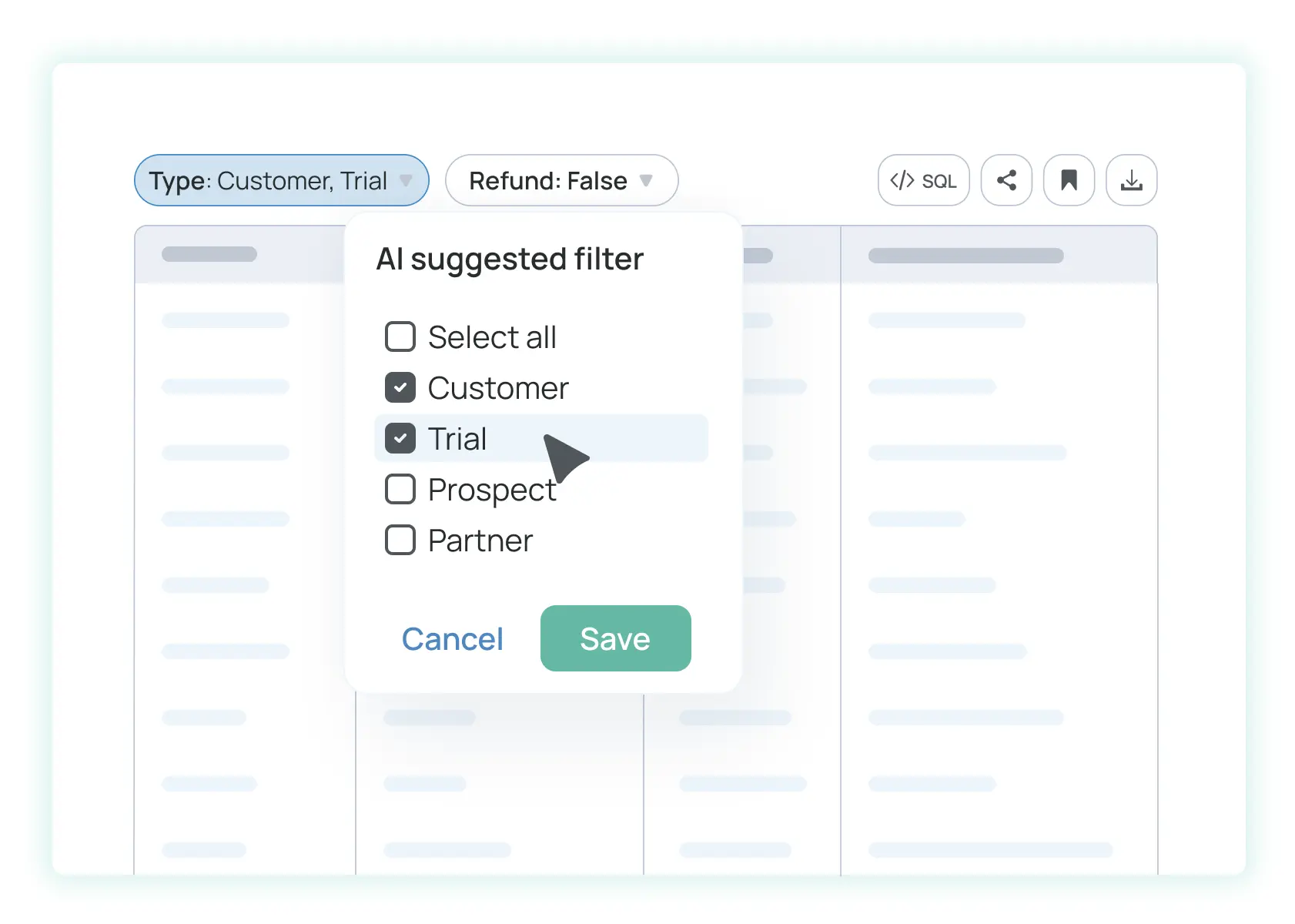This screenshot has width=1295, height=924.
Task: Save the AI suggested filter
Action: (x=615, y=638)
